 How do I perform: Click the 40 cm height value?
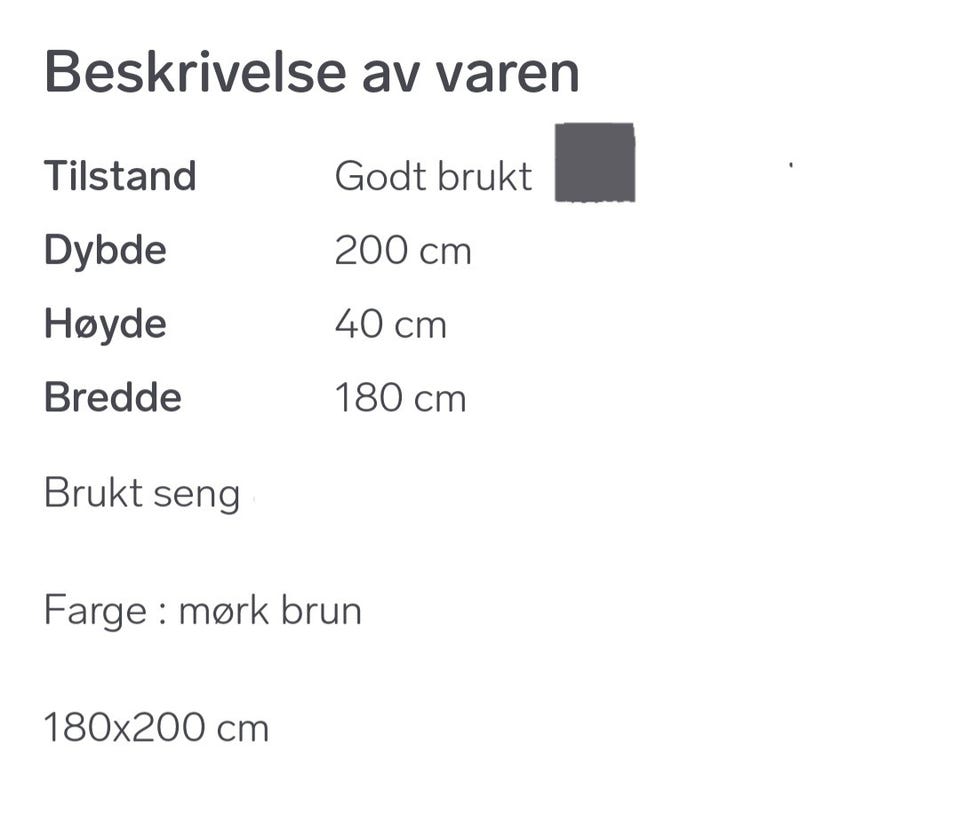(x=390, y=324)
